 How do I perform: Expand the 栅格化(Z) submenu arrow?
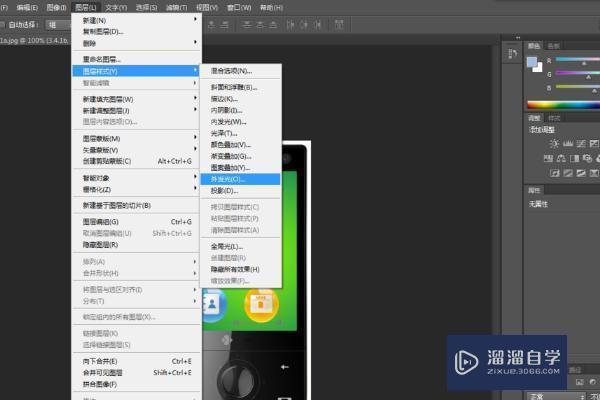point(195,188)
